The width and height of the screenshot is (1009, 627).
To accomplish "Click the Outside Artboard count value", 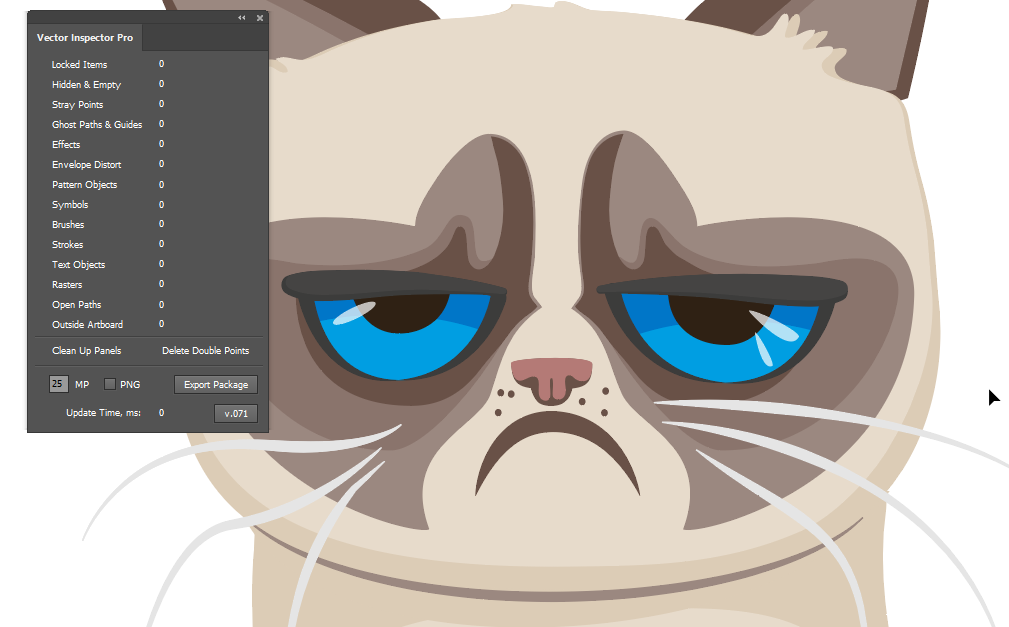I will (162, 324).
